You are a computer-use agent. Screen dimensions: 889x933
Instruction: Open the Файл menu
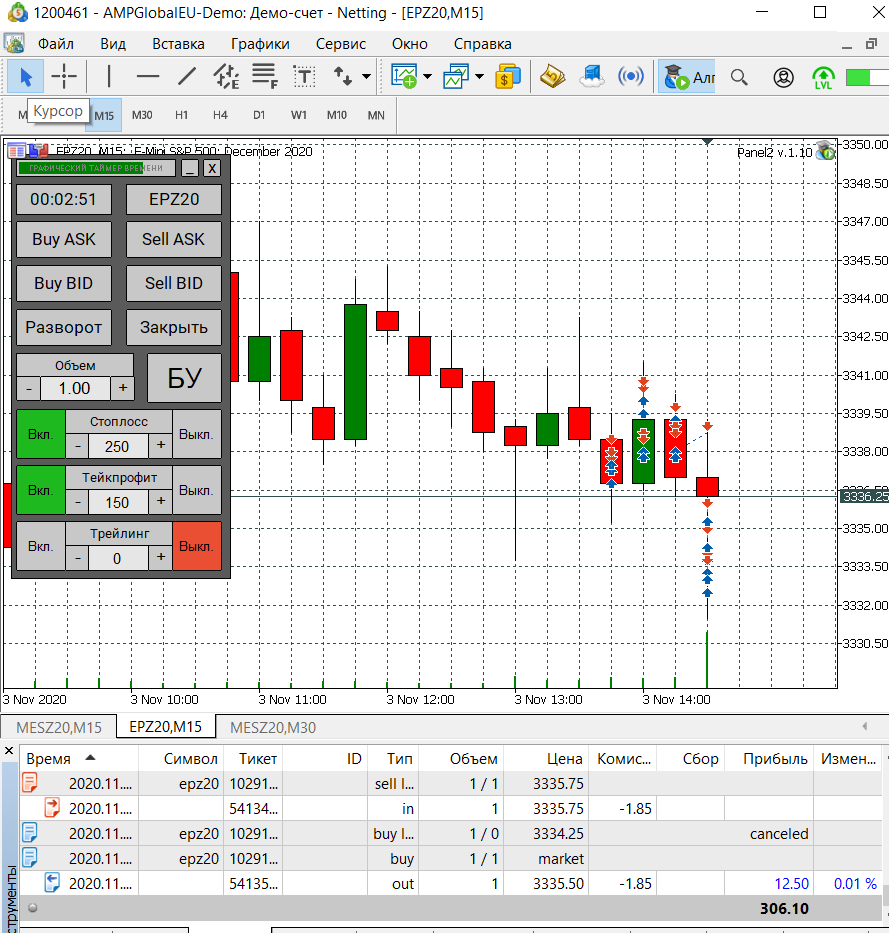point(56,44)
